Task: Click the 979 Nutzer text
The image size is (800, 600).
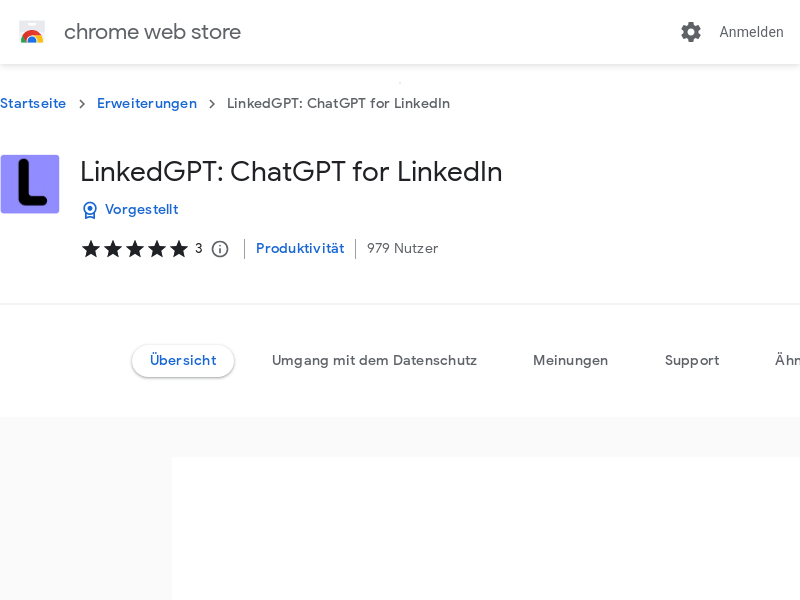Action: pyautogui.click(x=403, y=248)
